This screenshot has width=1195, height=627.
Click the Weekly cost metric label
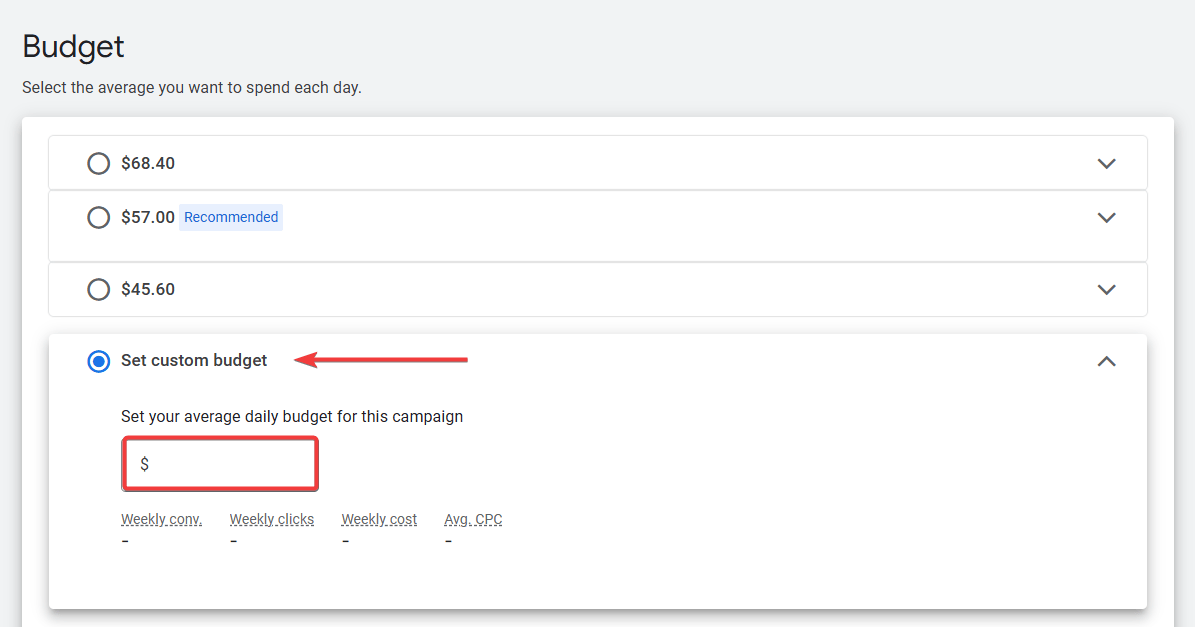point(379,519)
